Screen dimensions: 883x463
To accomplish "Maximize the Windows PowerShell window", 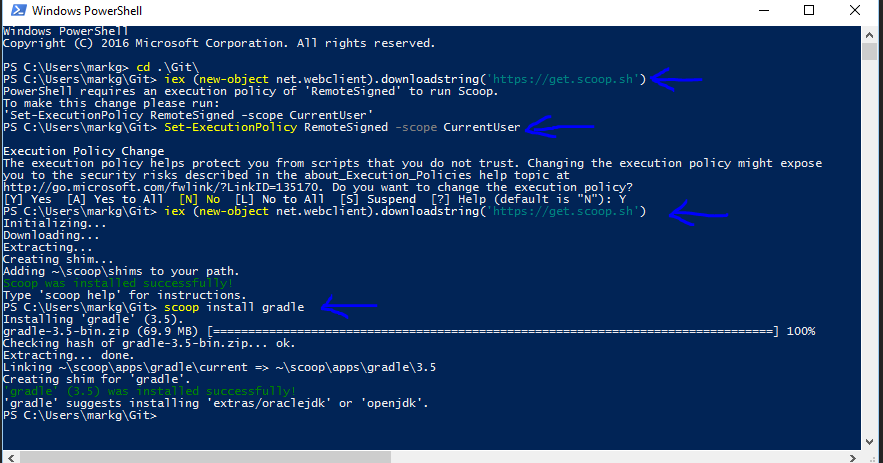I will pos(809,10).
